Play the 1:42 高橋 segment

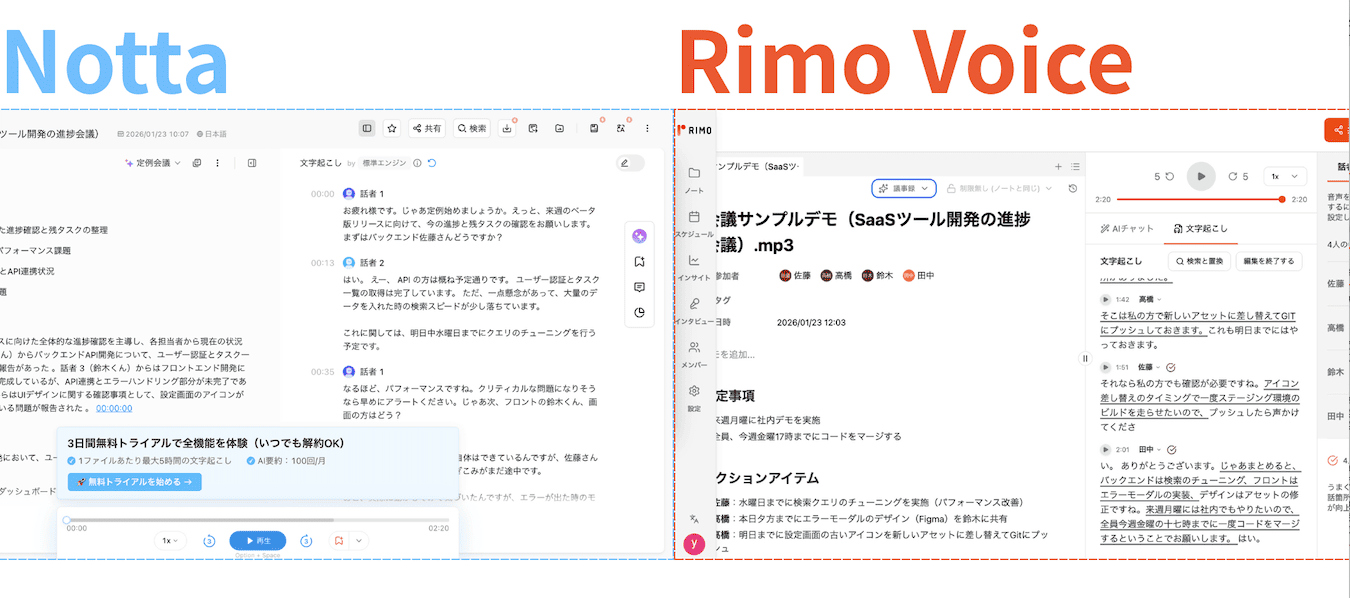(1106, 299)
